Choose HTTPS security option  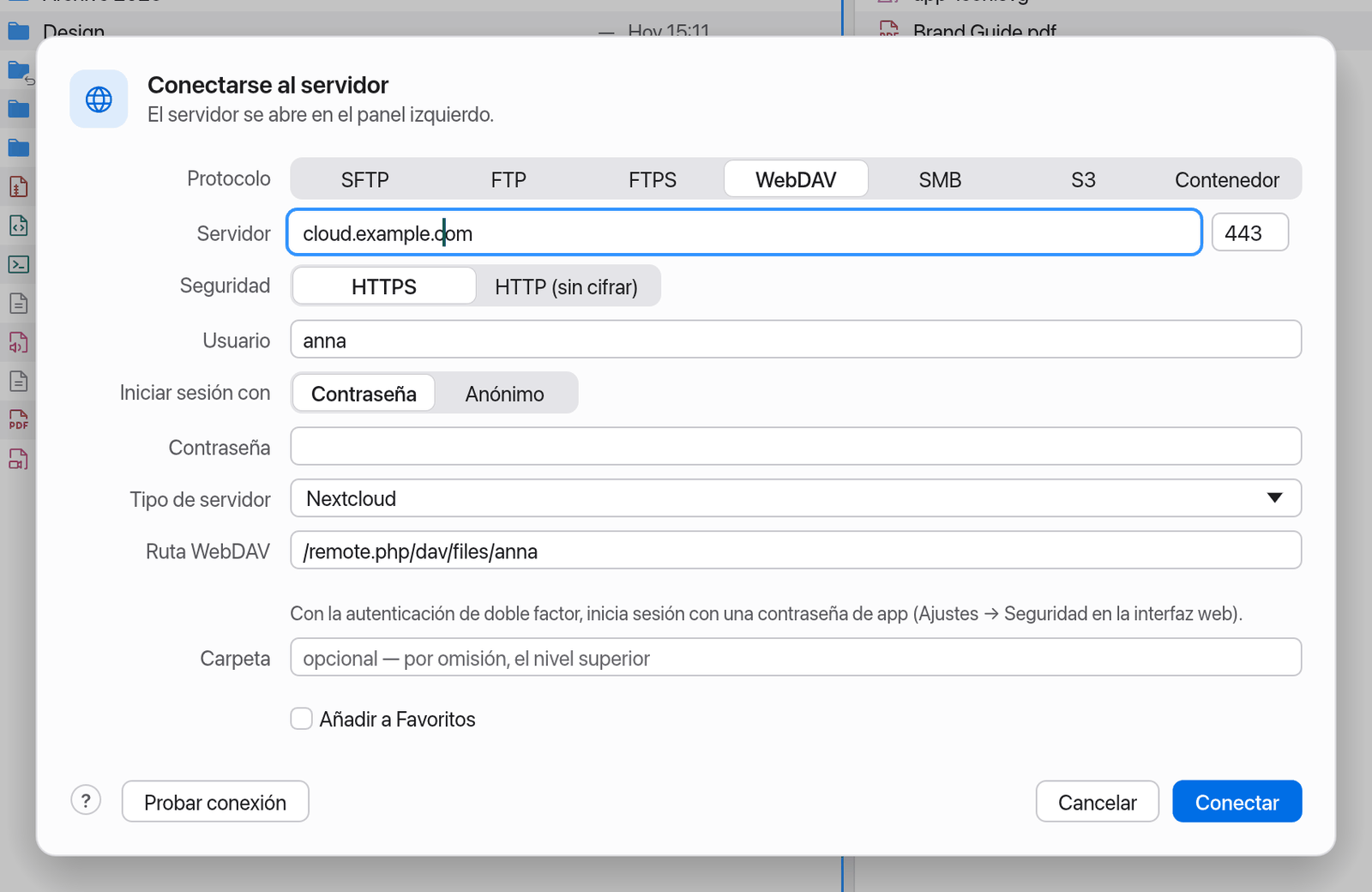tap(384, 286)
